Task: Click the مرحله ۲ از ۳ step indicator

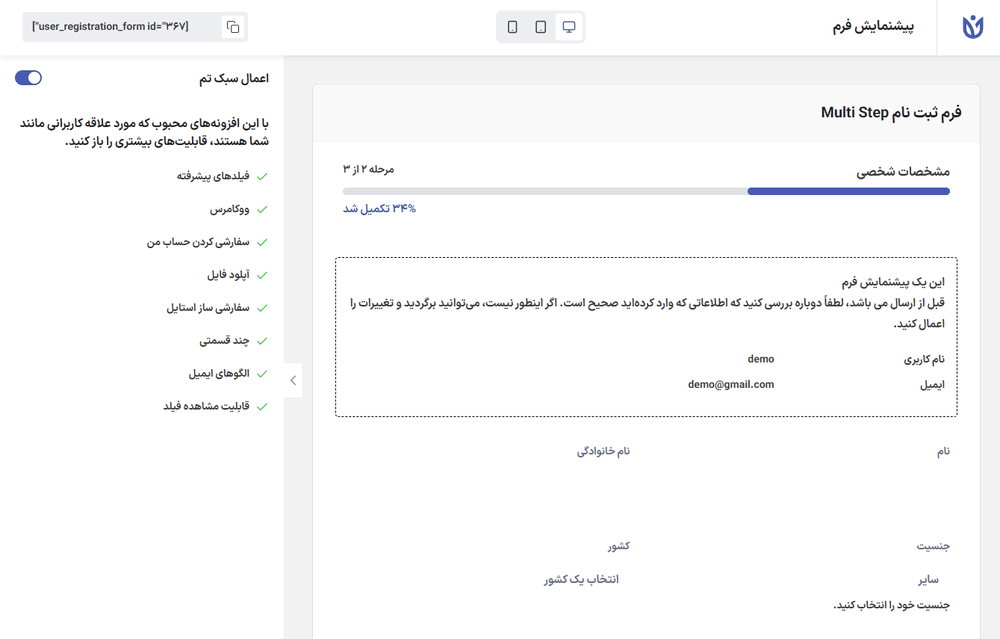Action: [x=369, y=169]
